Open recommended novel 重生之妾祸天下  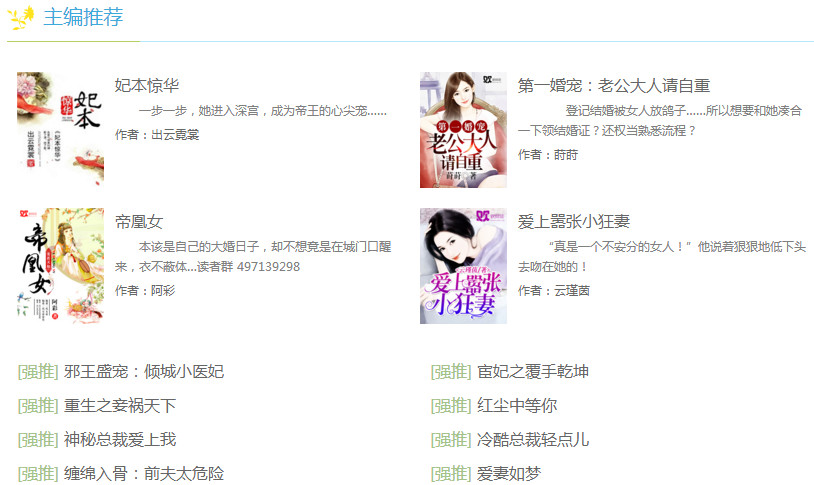tap(120, 406)
